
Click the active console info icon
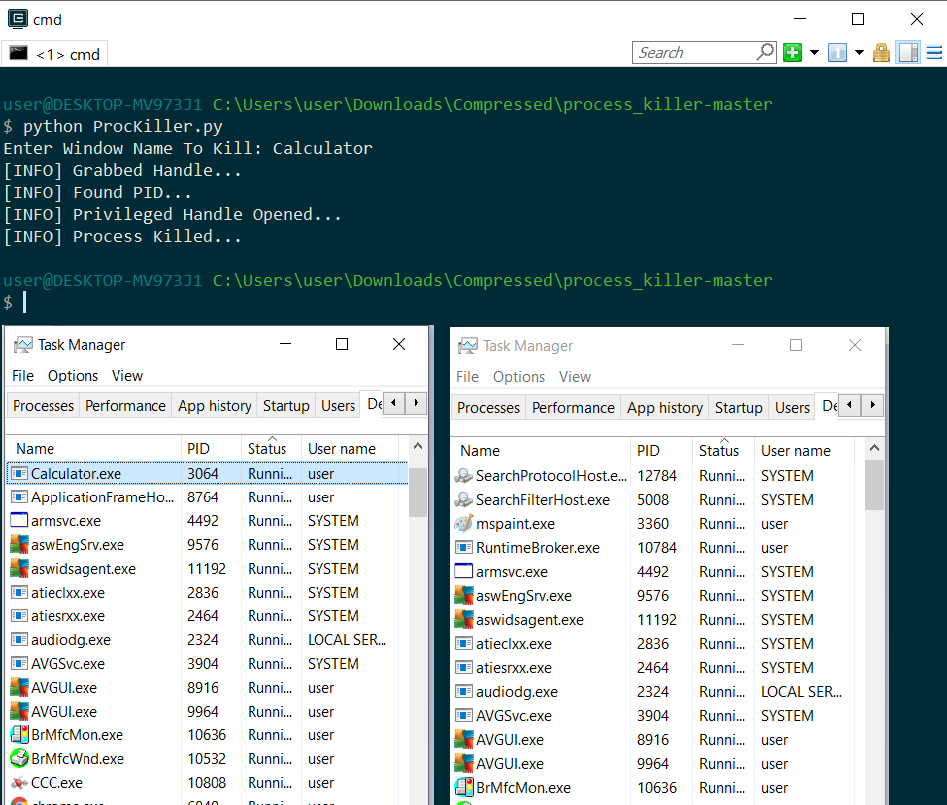(837, 53)
